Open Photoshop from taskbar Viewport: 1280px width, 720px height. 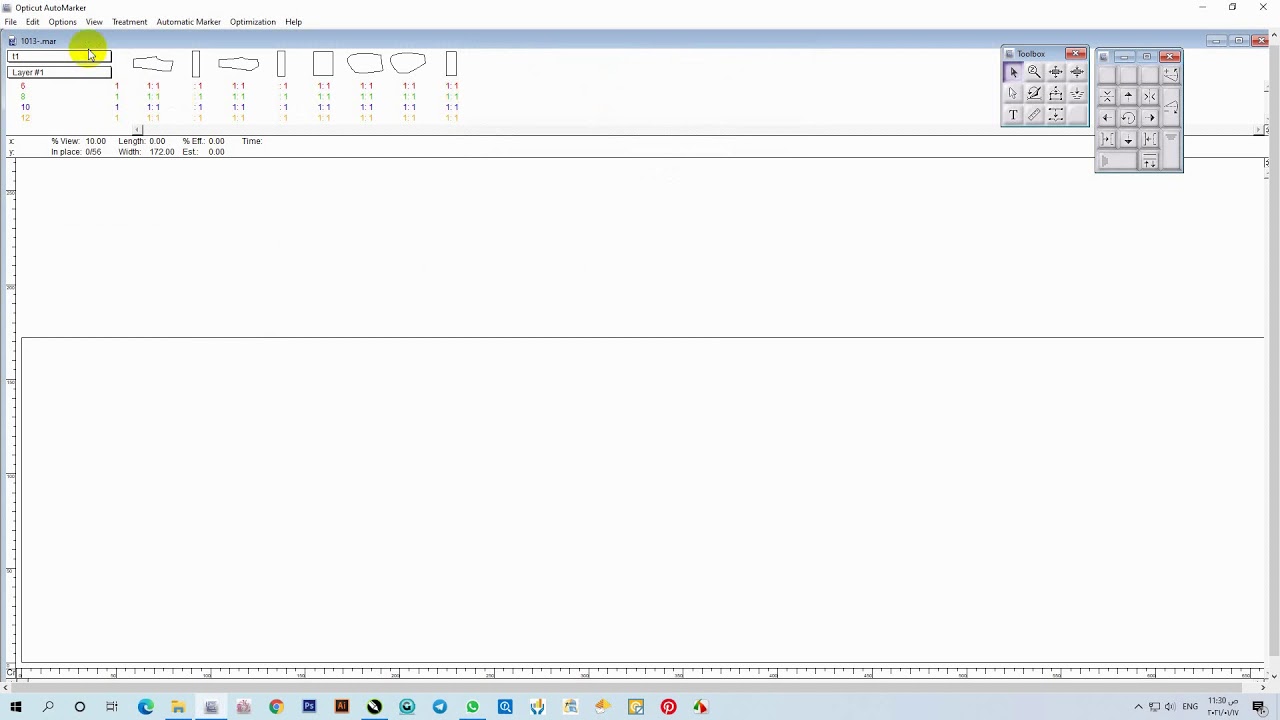click(x=309, y=707)
